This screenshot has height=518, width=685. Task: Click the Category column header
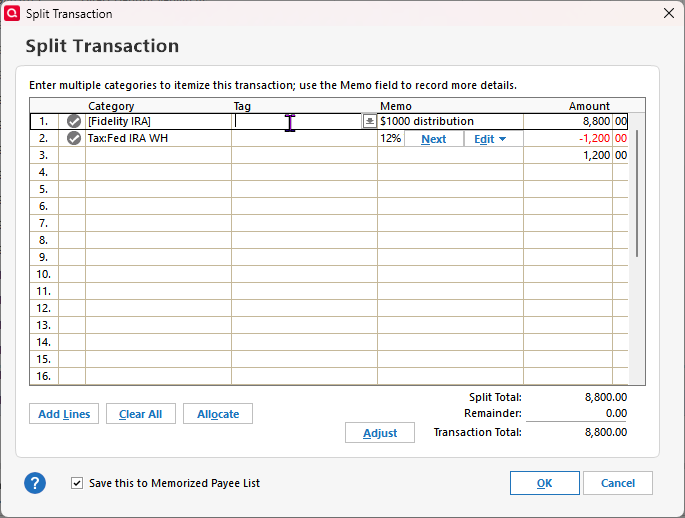(111, 106)
